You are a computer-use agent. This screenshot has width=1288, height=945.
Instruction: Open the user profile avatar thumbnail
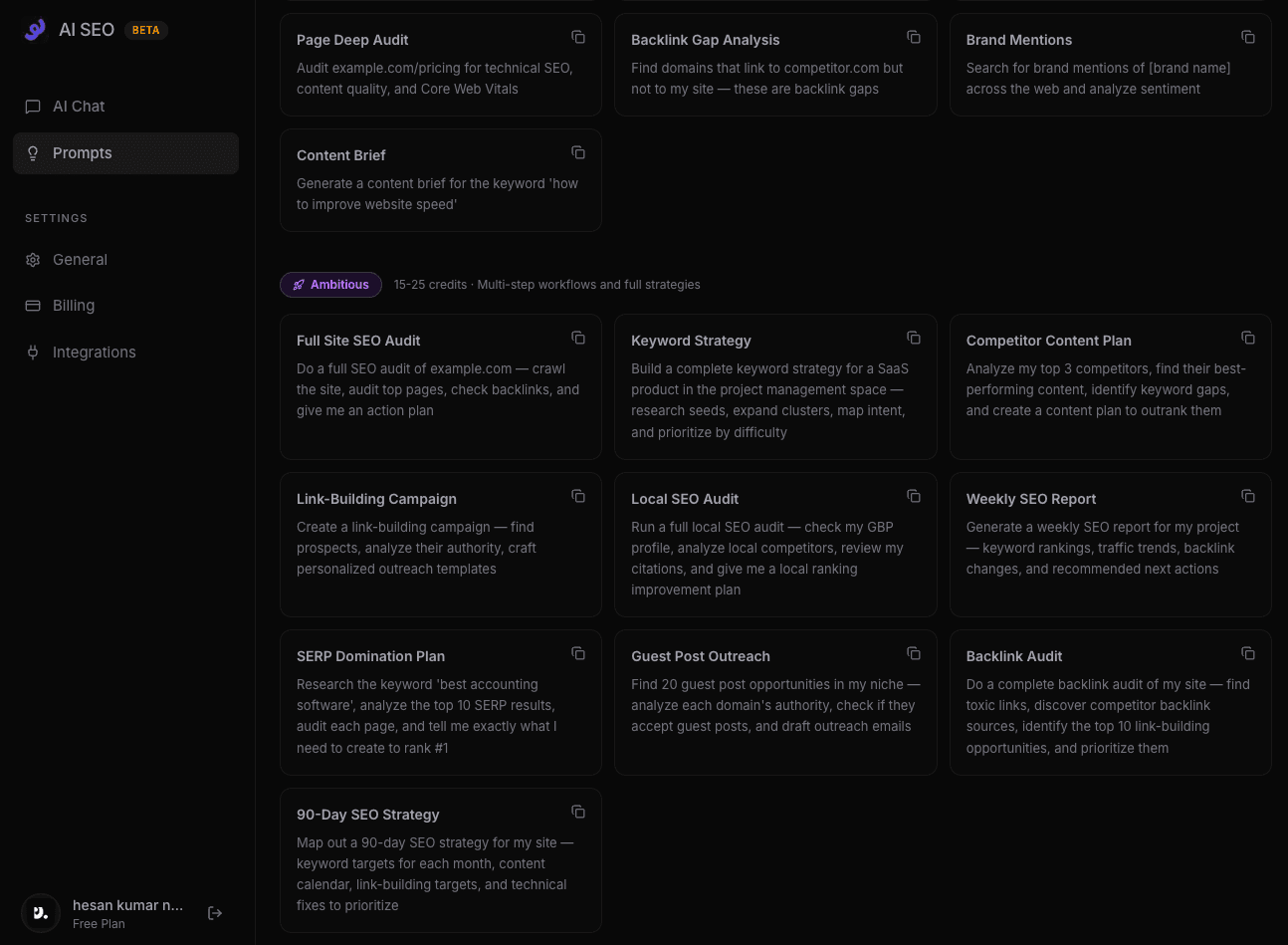point(41,913)
